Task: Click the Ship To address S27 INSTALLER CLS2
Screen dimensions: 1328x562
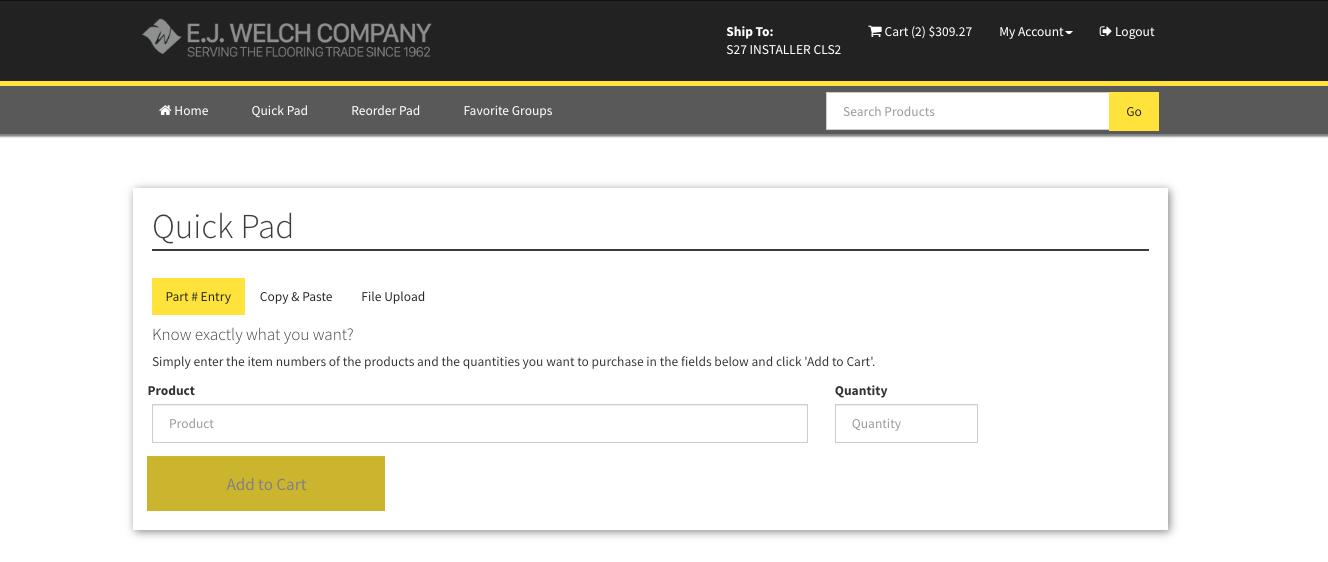Action: click(x=784, y=49)
